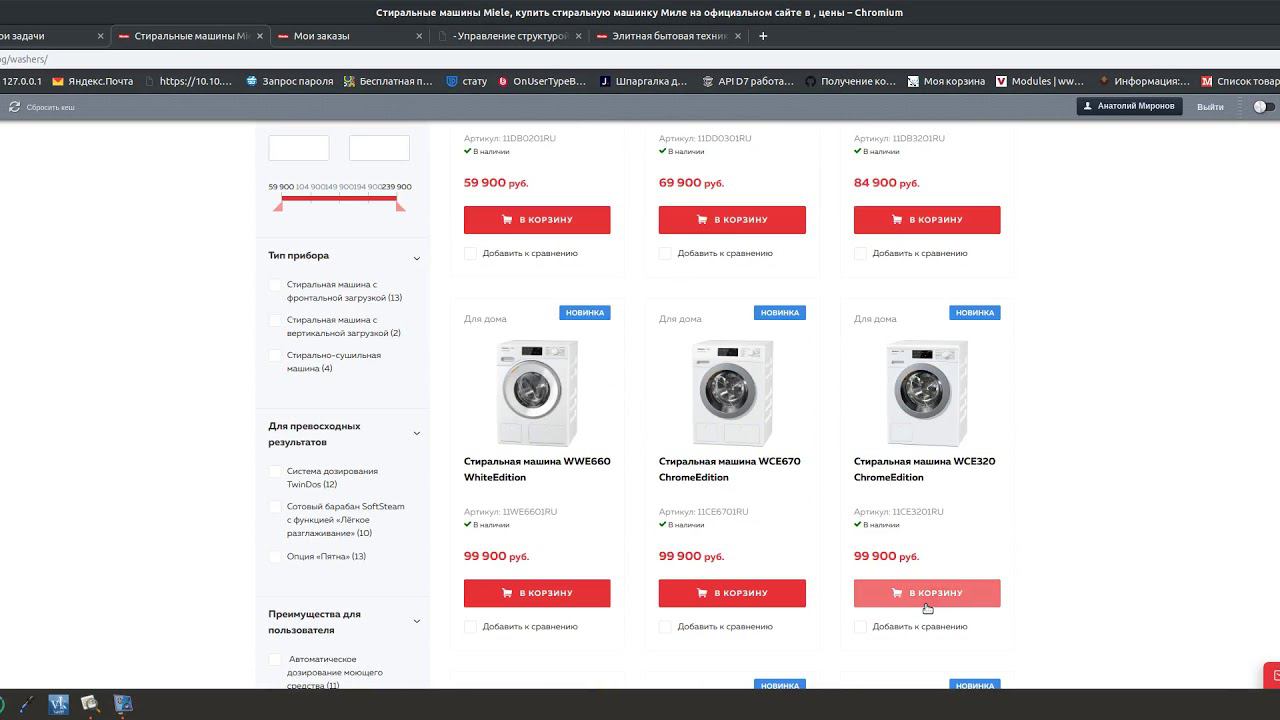Open Стиральная машина WCE670 ChromeEdition title link
1280x720 pixels.
click(x=729, y=469)
